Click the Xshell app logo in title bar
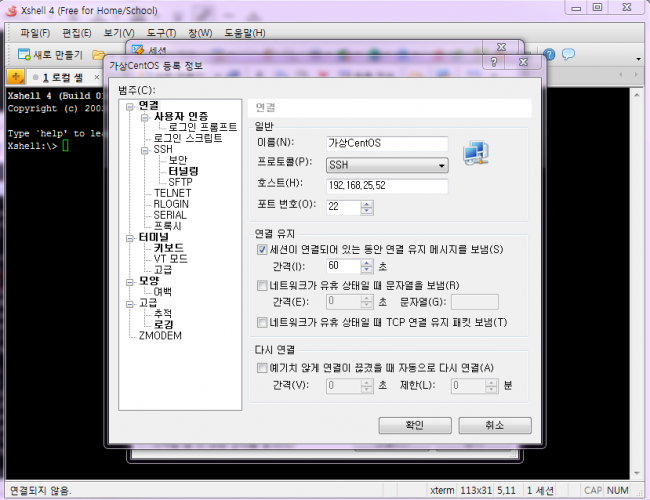The width and height of the screenshot is (650, 500). click(11, 10)
